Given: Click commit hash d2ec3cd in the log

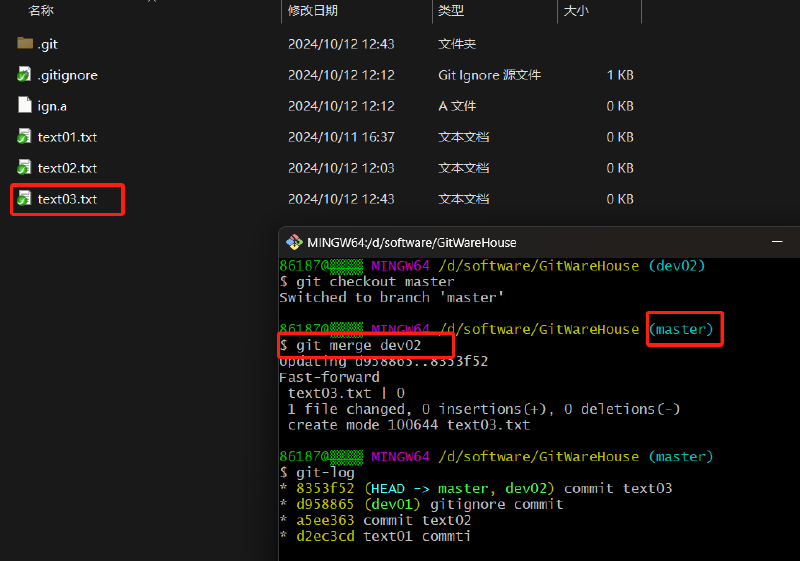Looking at the screenshot, I should tap(325, 536).
